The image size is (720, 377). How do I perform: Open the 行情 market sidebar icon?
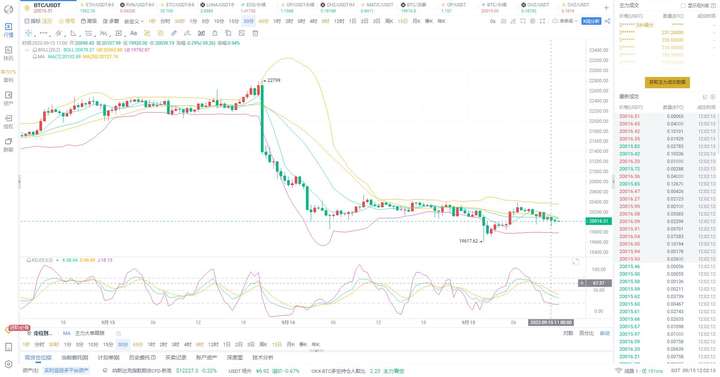click(8, 29)
